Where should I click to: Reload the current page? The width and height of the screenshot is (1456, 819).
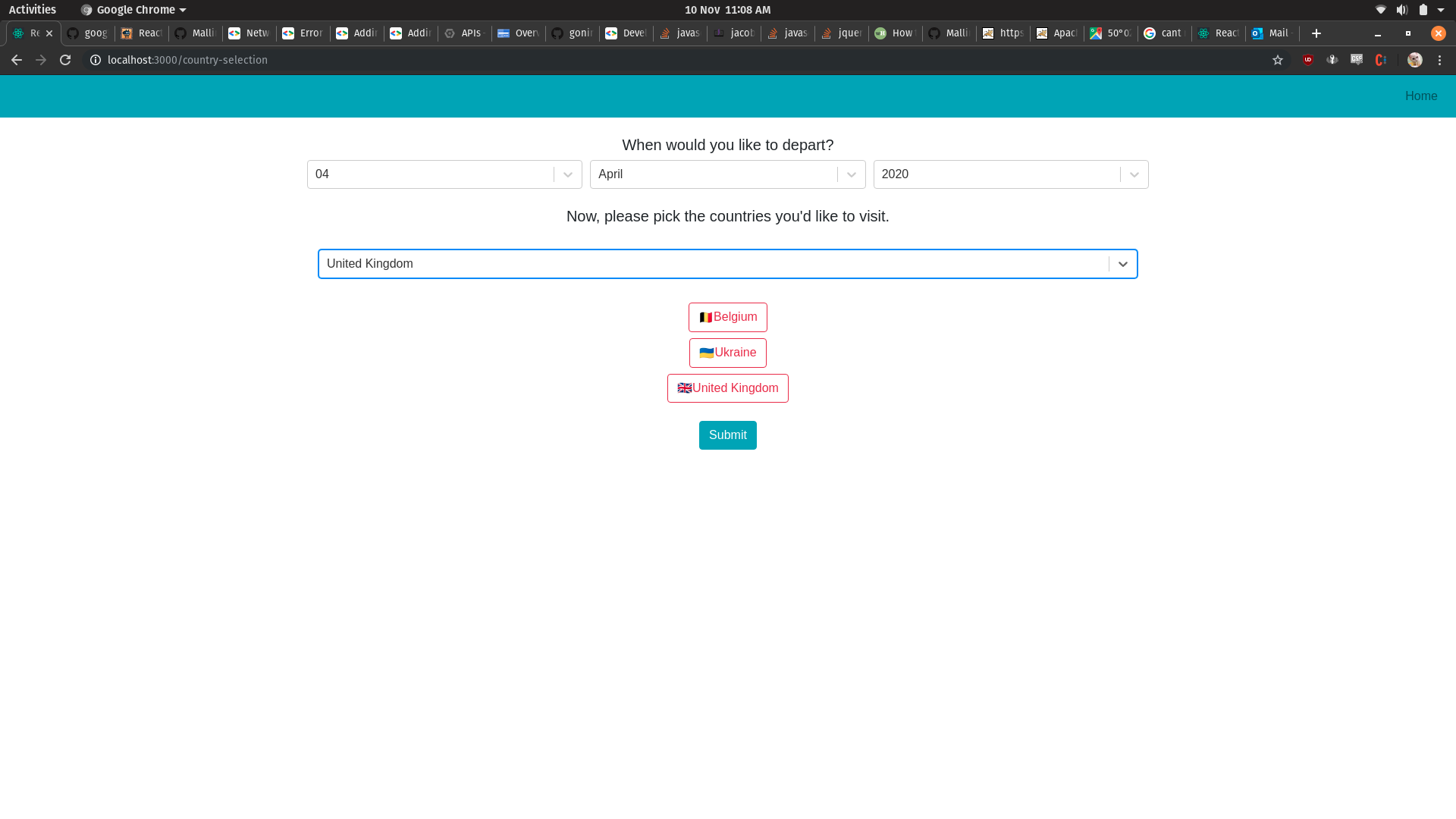65,60
